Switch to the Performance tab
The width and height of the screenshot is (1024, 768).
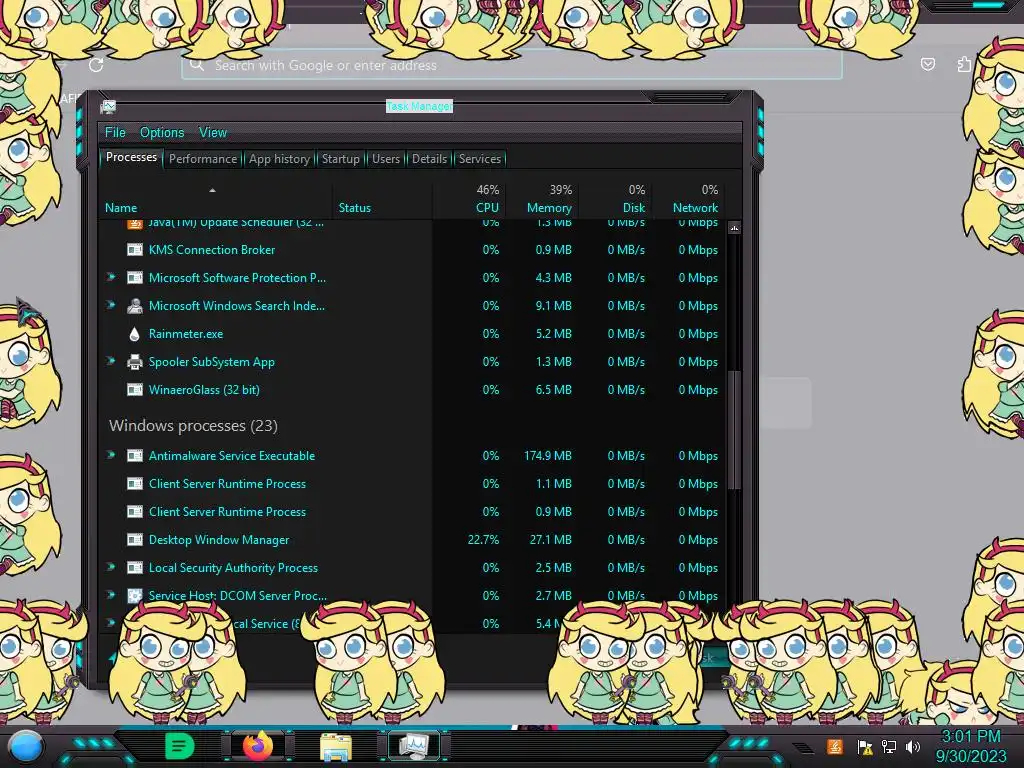pyautogui.click(x=203, y=159)
